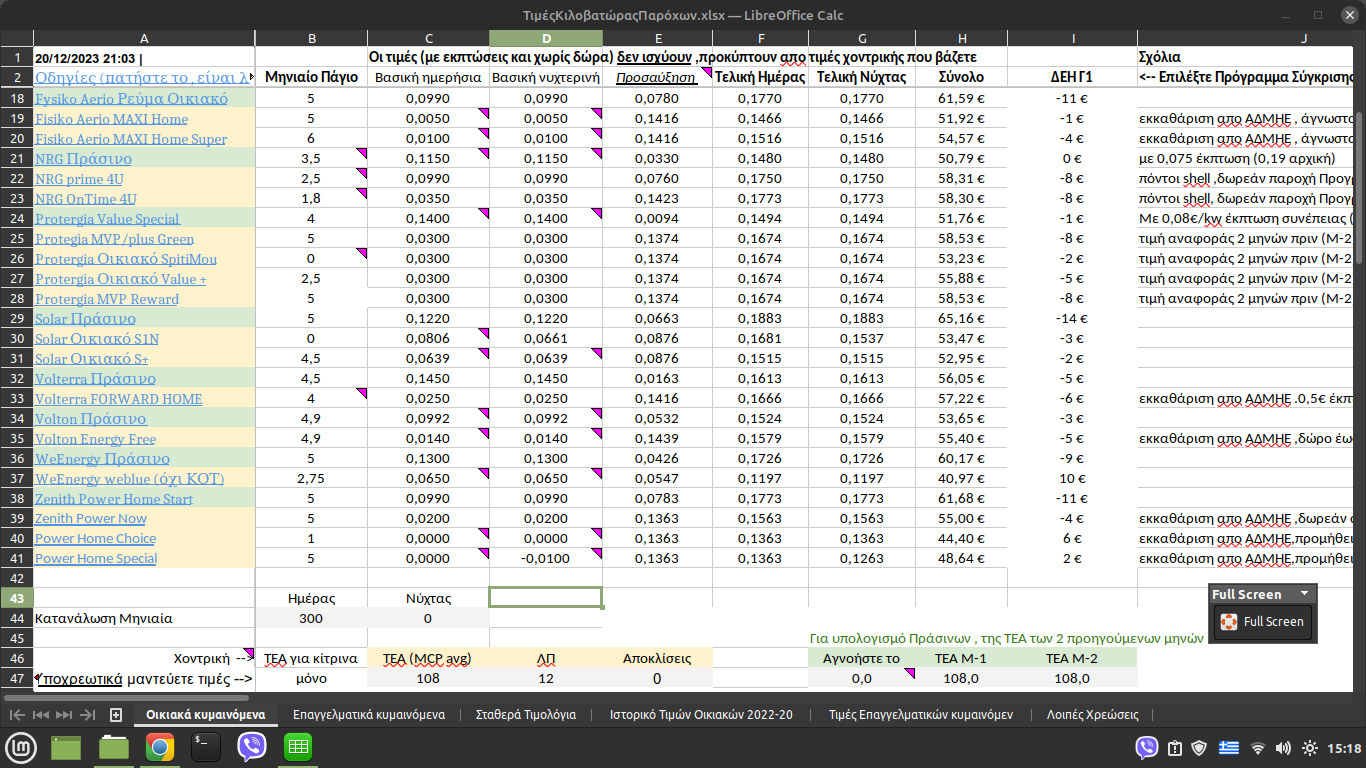Click the next sheet navigation arrow
This screenshot has width=1366, height=768.
[63, 715]
